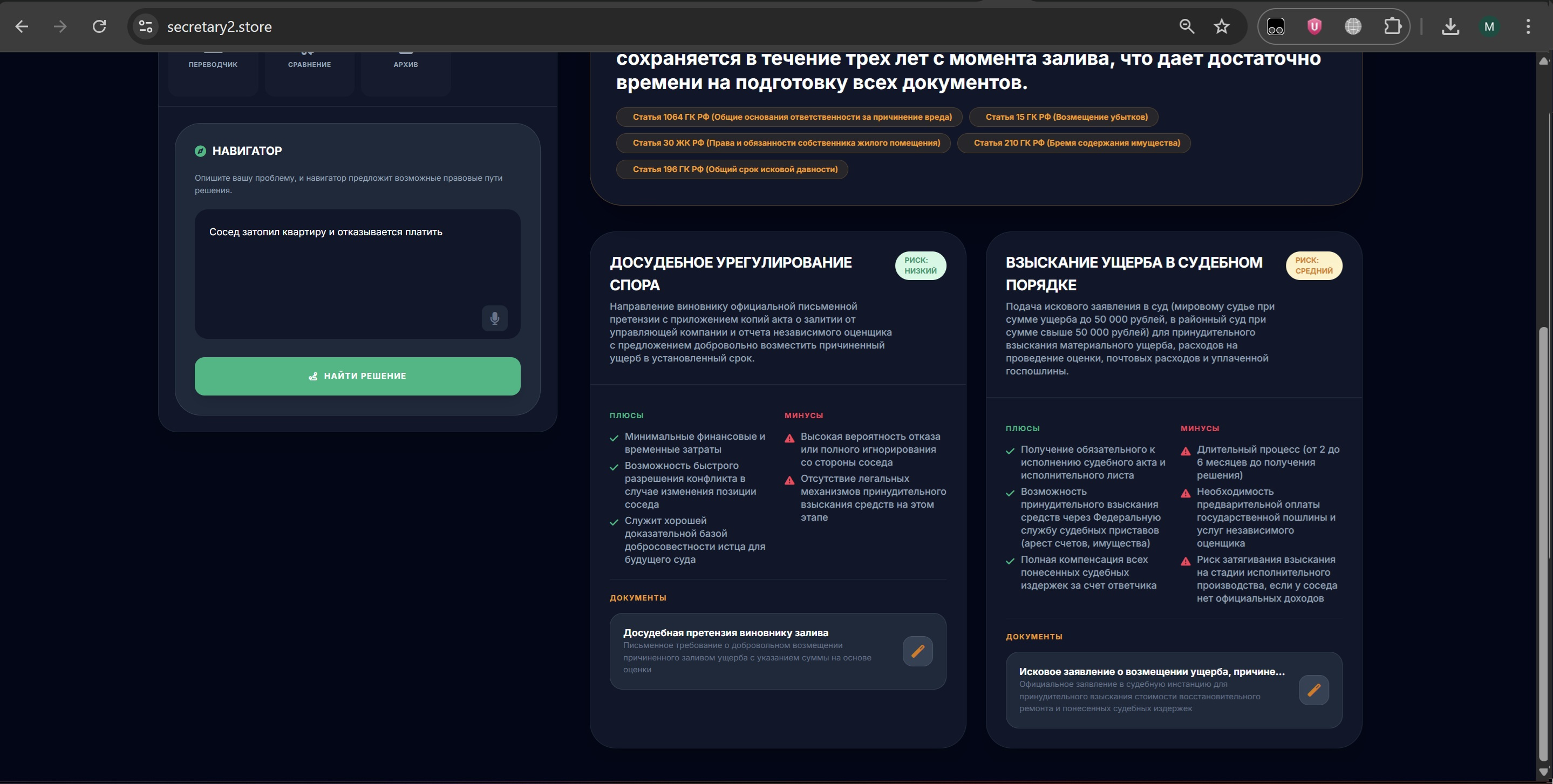Switch to the Переводчик tab
This screenshot has height=784, width=1553.
click(213, 65)
